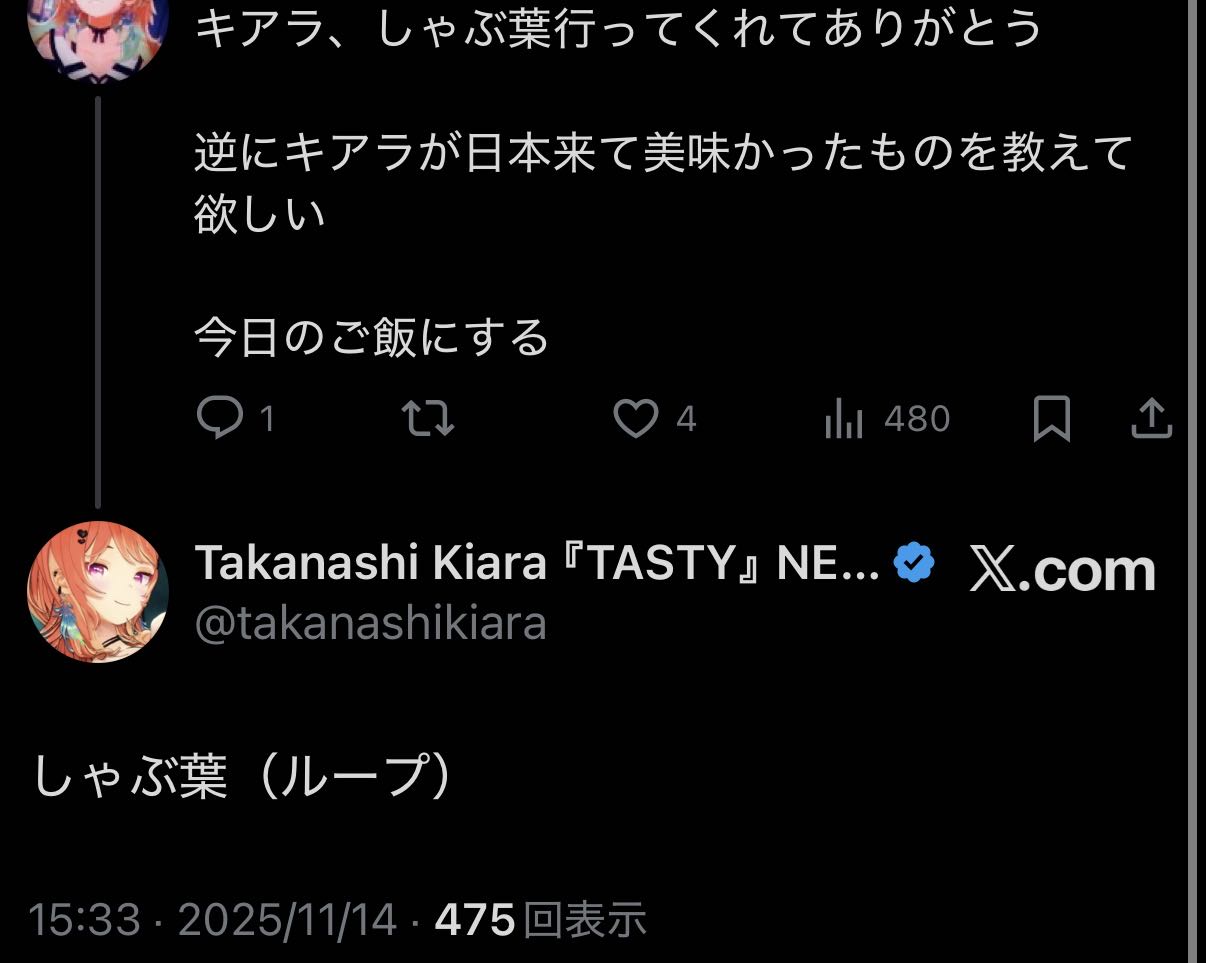The width and height of the screenshot is (1206, 963).
Task: Open the Takanashi Kiara『TASTY』display name
Action: (x=537, y=565)
